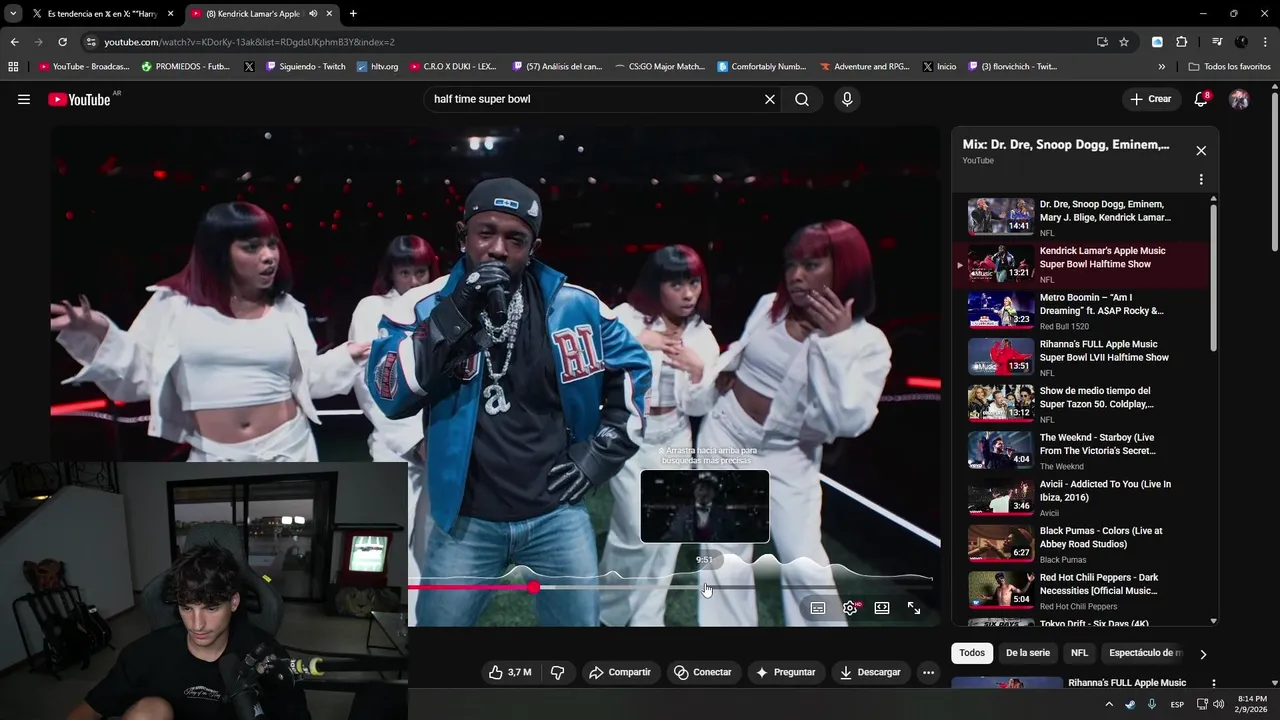Show more filter chips with right arrow
1280x720 pixels.
(x=1203, y=654)
